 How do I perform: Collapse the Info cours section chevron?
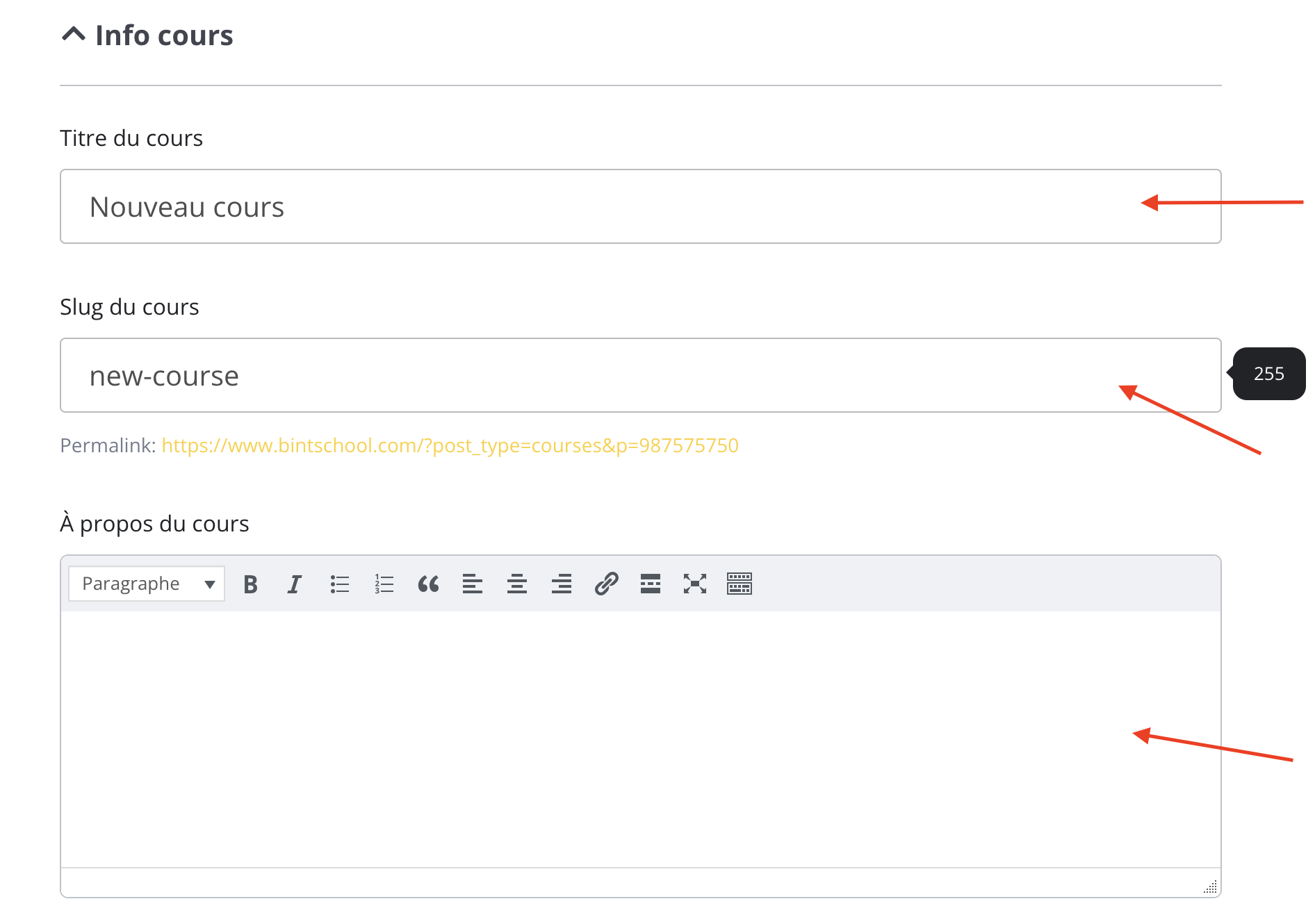tap(74, 34)
